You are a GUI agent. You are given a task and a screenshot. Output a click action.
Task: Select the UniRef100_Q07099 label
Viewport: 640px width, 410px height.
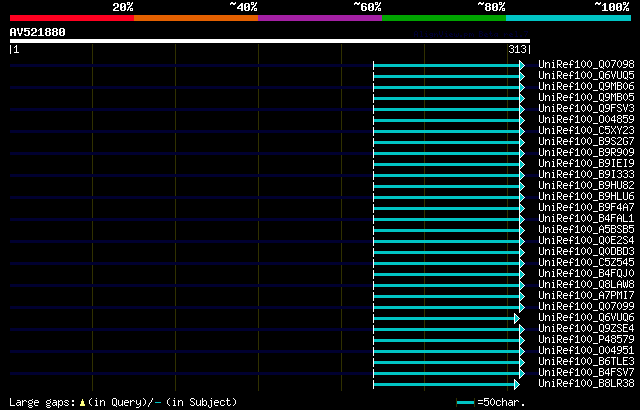(x=586, y=307)
